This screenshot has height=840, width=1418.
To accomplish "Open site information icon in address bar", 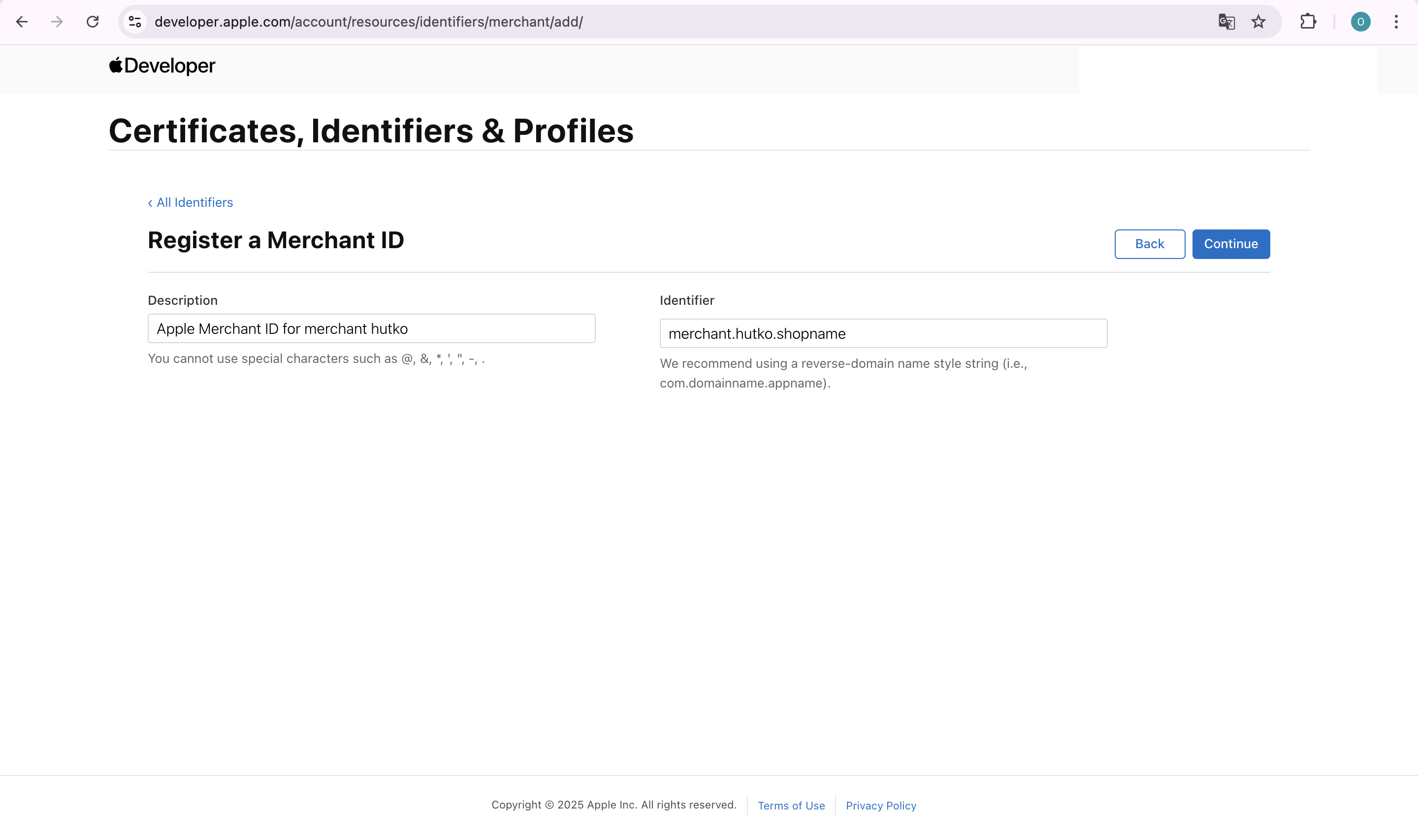I will (x=135, y=22).
